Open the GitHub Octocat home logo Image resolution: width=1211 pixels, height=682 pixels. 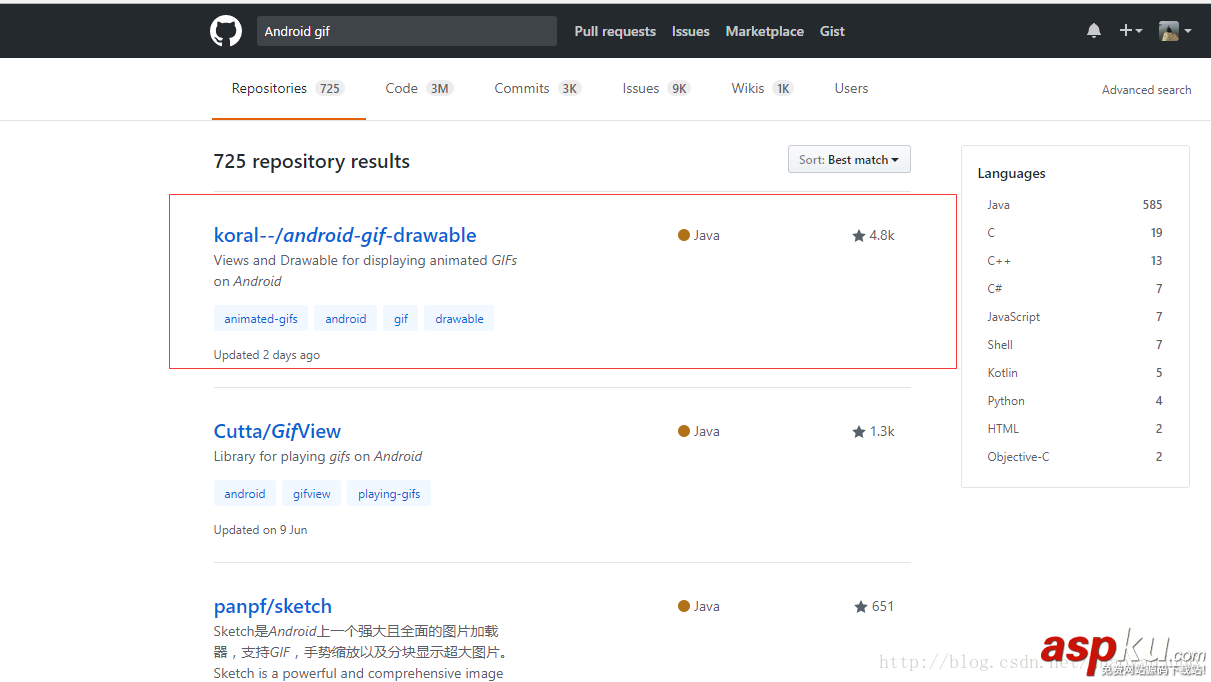coord(226,31)
